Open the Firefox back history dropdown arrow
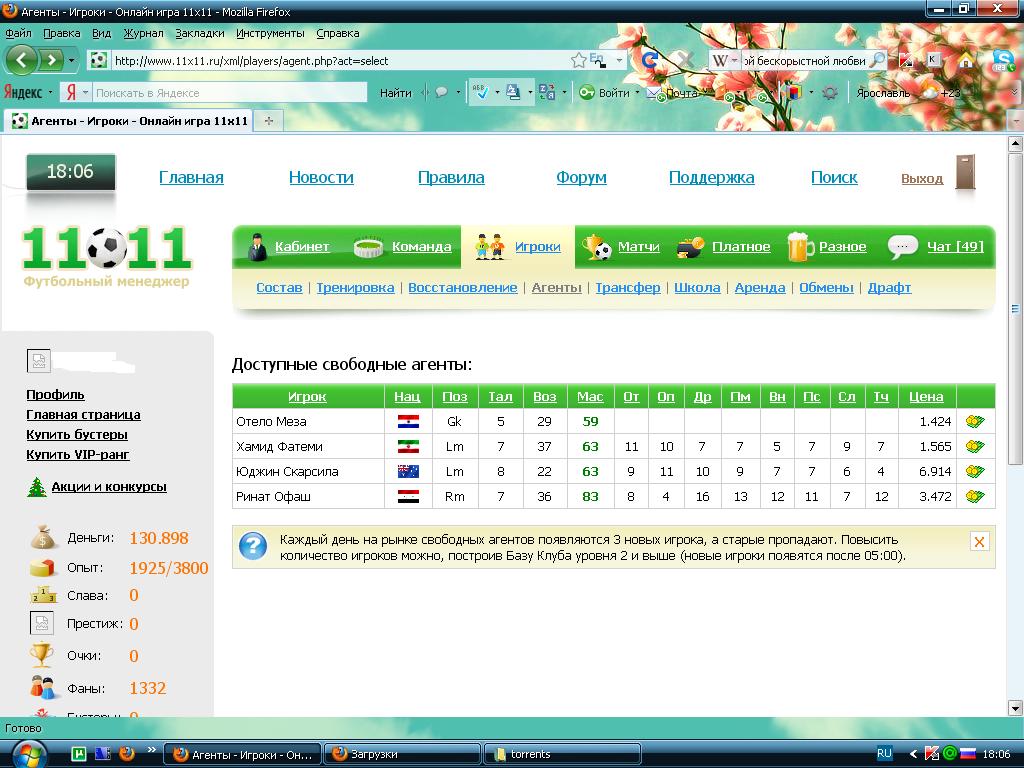1024x768 pixels. [71, 61]
